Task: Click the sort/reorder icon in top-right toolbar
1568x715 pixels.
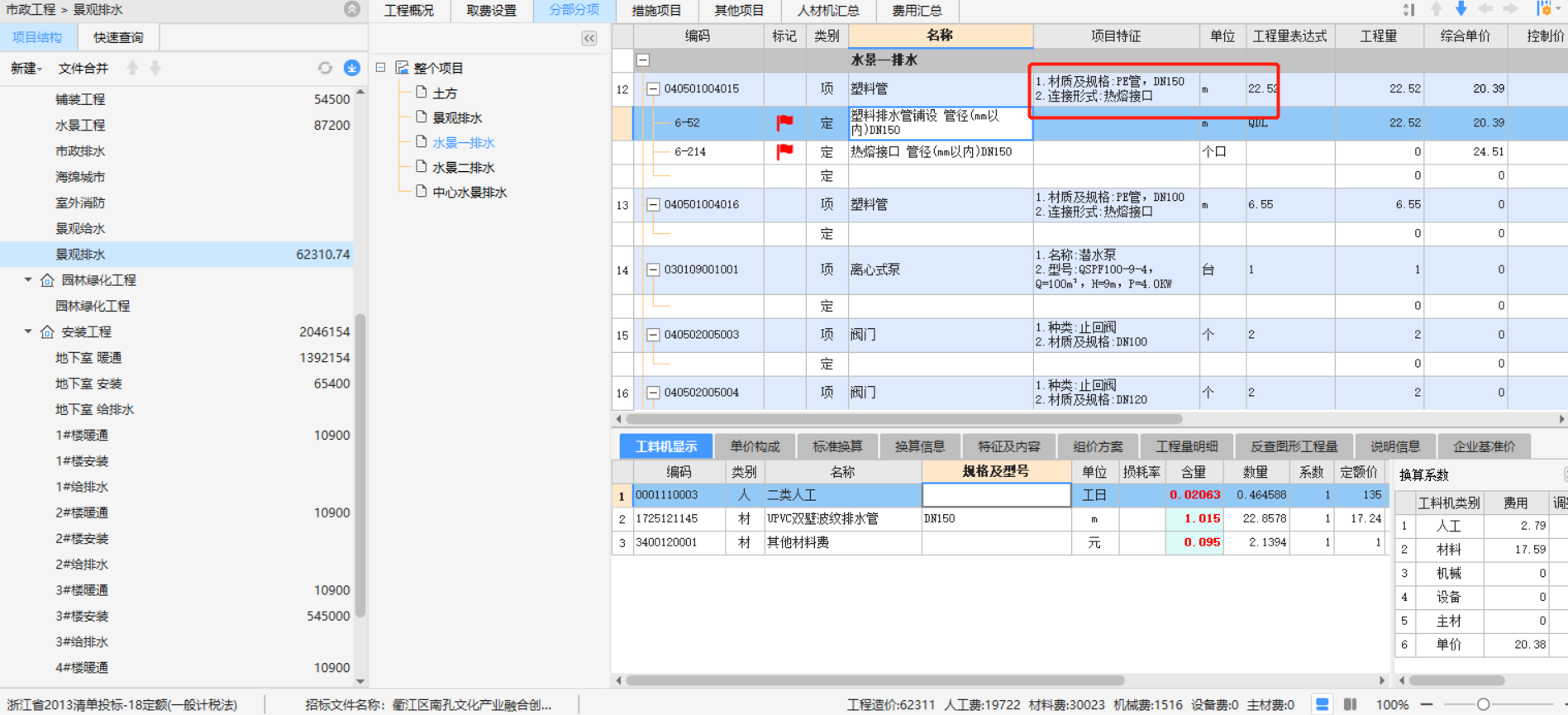Action: pyautogui.click(x=1409, y=10)
